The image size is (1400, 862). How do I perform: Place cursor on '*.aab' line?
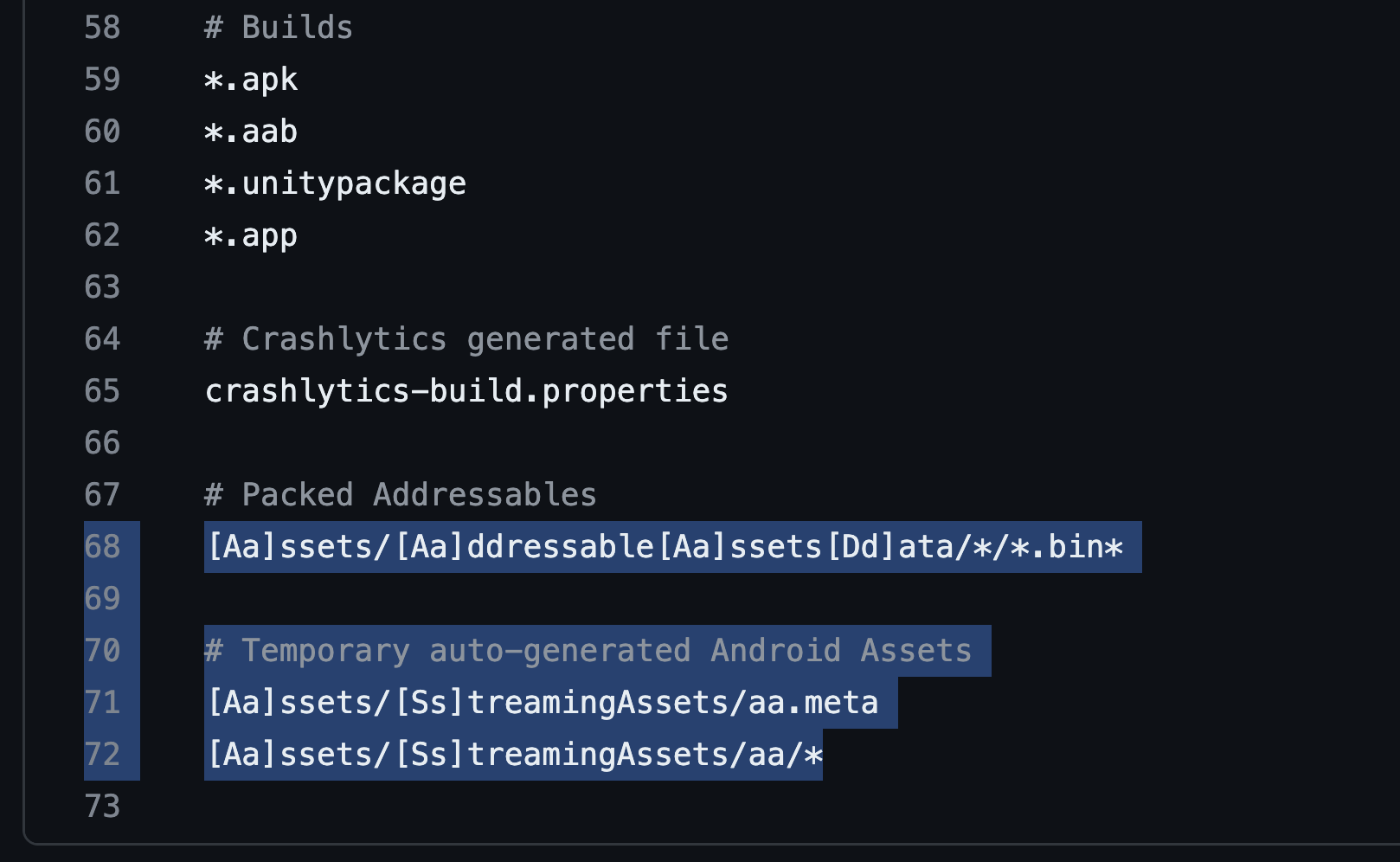[x=251, y=132]
